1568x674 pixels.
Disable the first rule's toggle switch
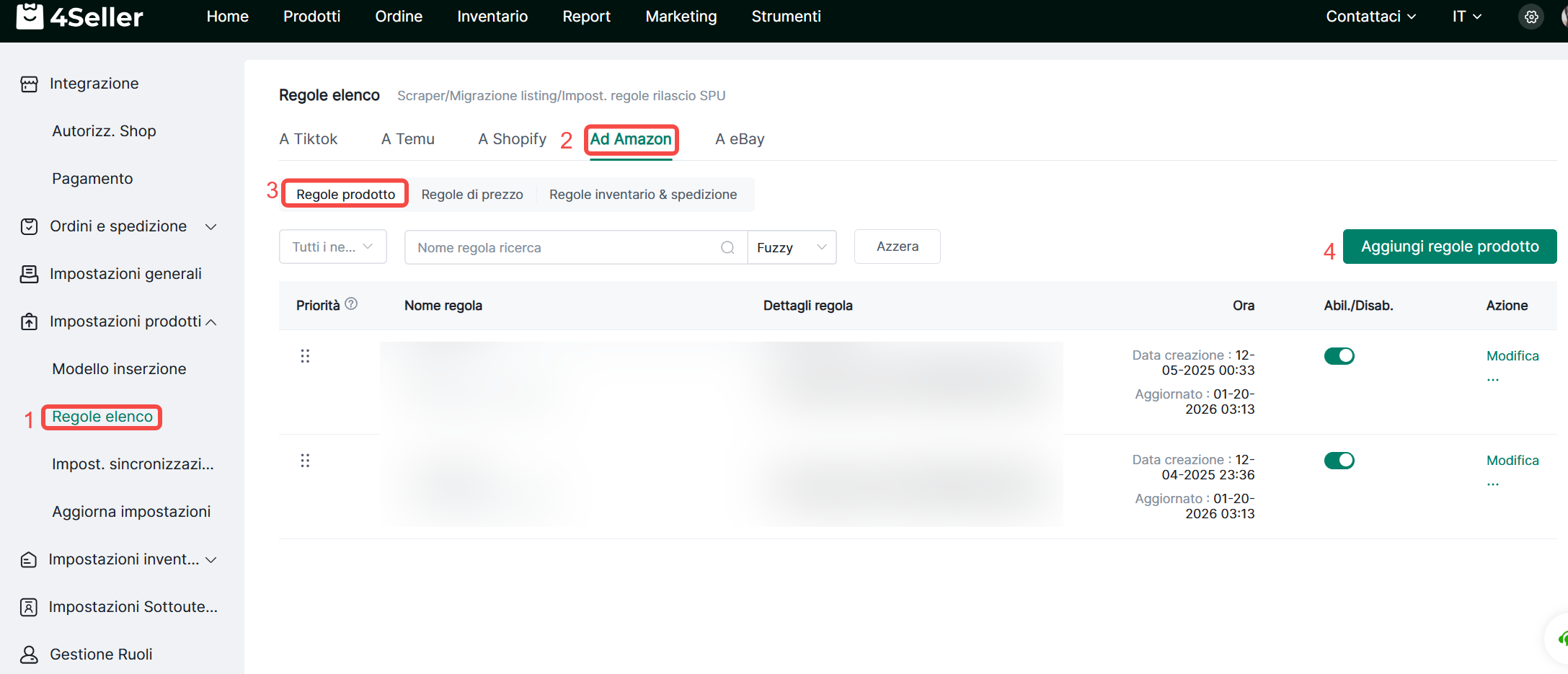coord(1339,356)
